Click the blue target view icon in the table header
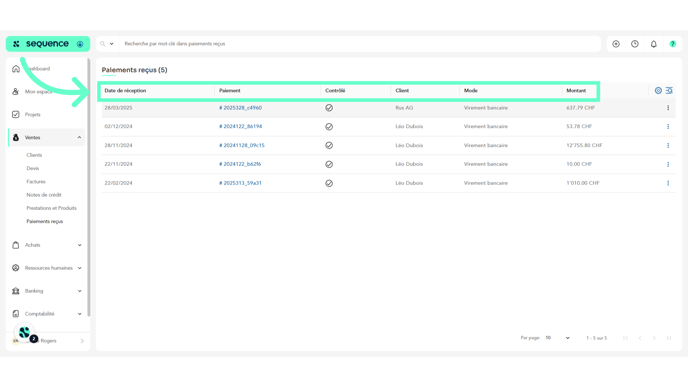This screenshot has height=387, width=688. [x=658, y=90]
